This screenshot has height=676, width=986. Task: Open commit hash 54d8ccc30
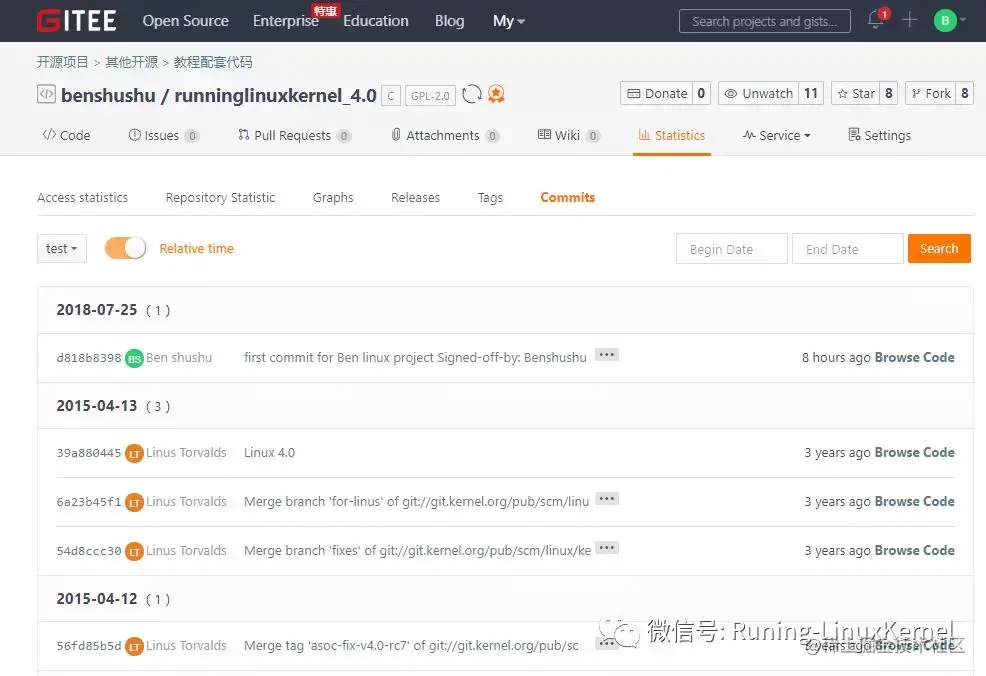coord(89,551)
